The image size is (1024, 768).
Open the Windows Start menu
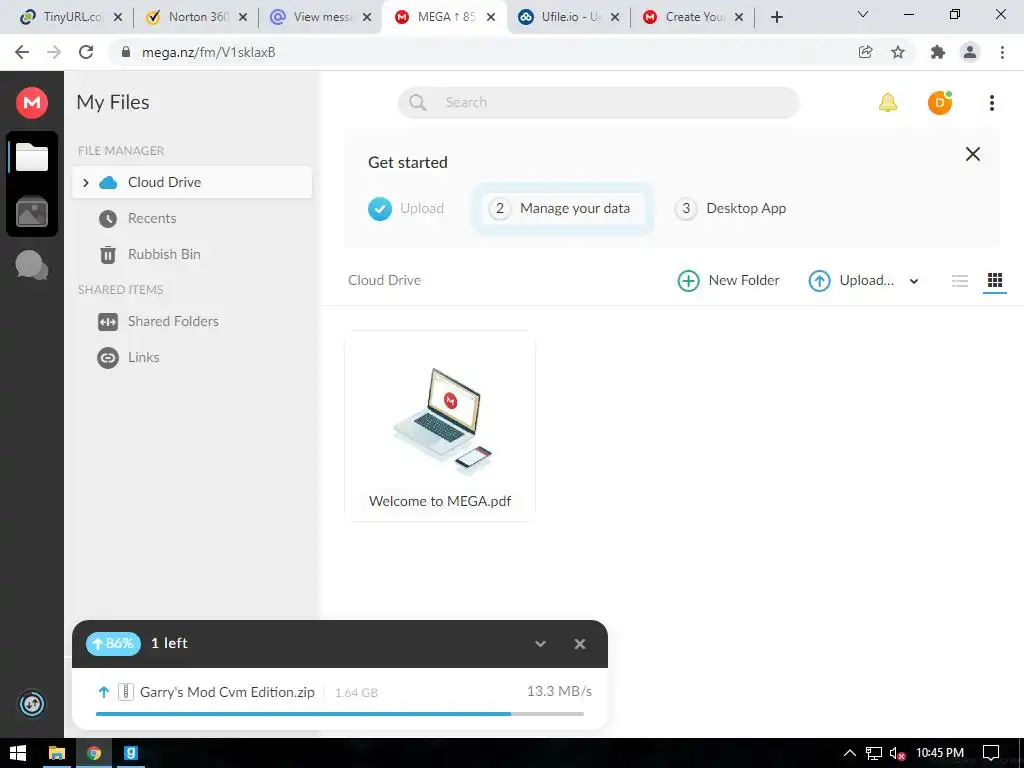coord(18,753)
